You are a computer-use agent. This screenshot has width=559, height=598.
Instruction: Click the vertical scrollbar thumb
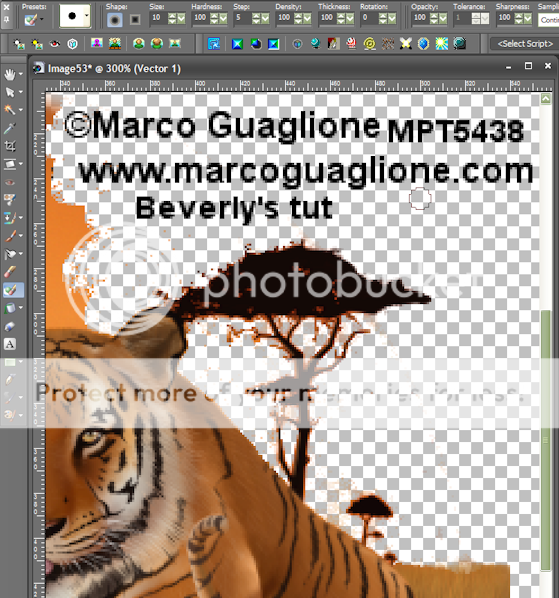point(546,439)
